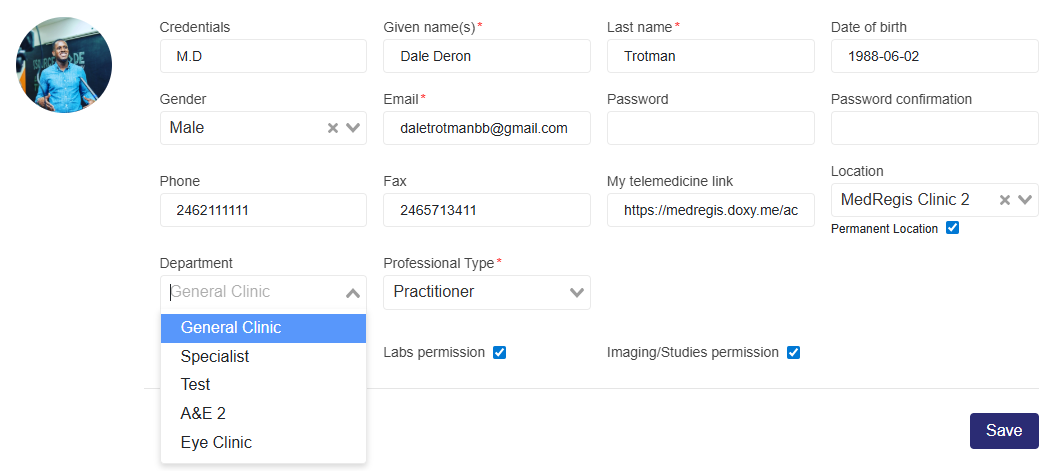Click the Save button
The image size is (1057, 471).
[1003, 431]
